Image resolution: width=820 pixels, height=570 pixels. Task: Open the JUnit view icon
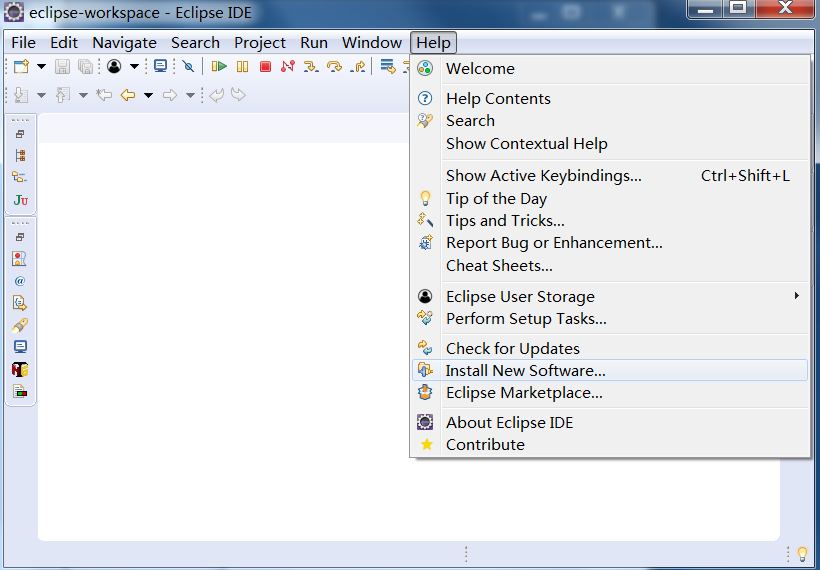(20, 200)
